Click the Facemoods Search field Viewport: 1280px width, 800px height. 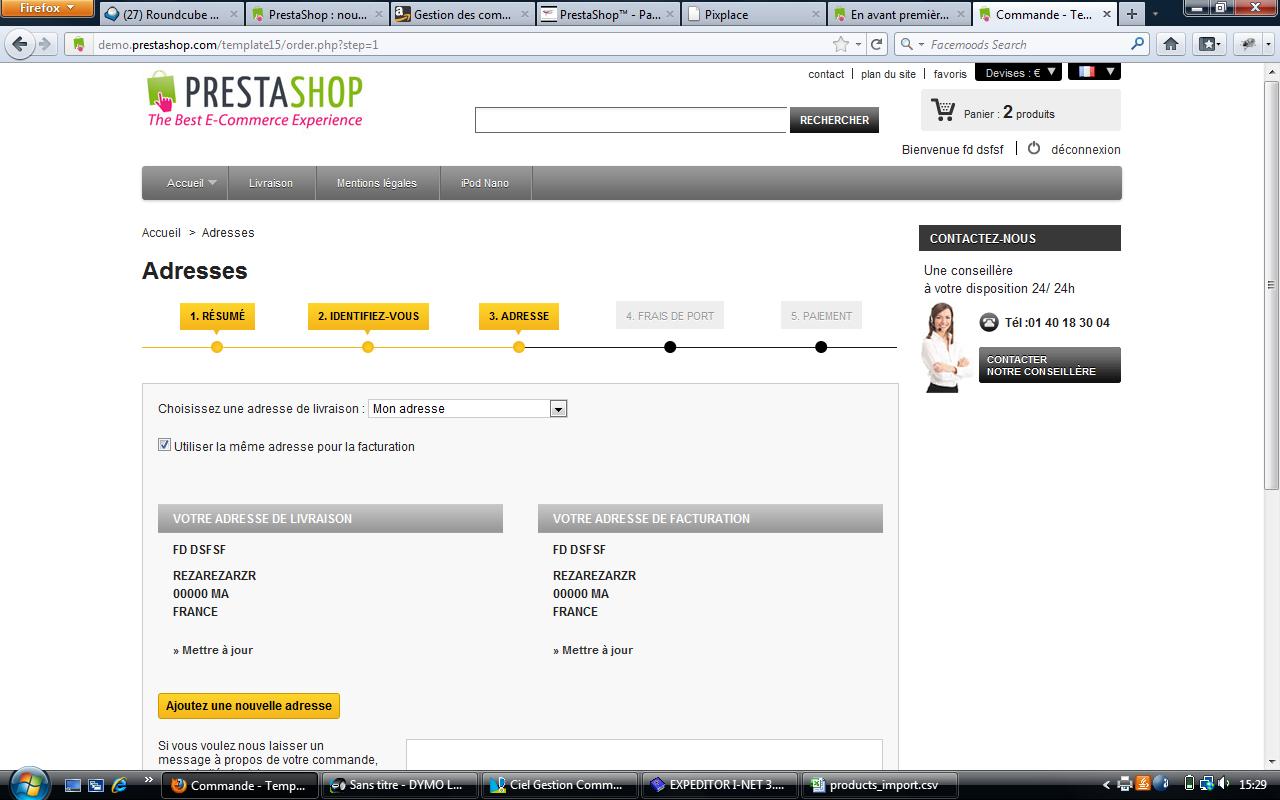1028,44
